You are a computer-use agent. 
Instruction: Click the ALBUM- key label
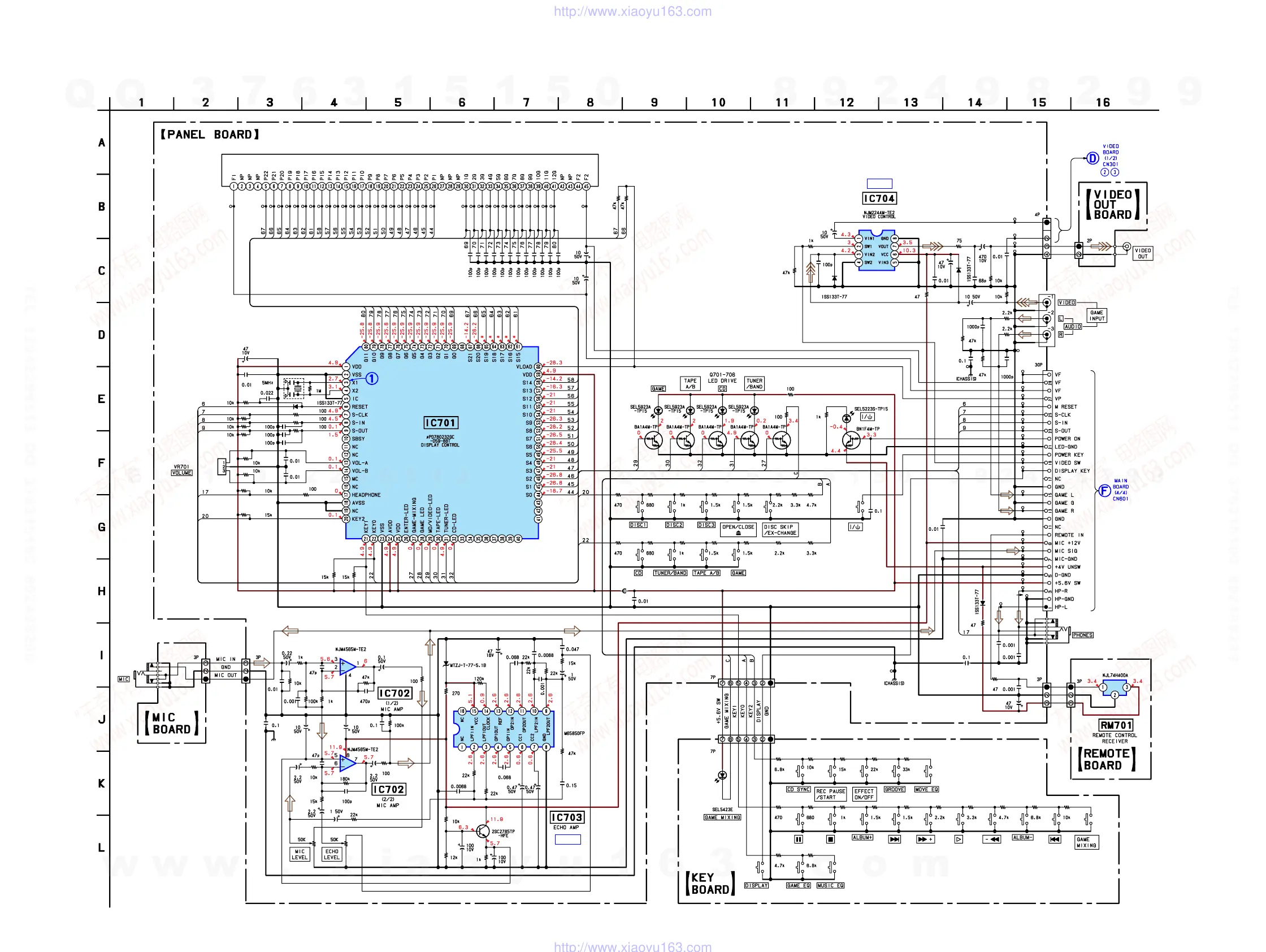point(1022,837)
